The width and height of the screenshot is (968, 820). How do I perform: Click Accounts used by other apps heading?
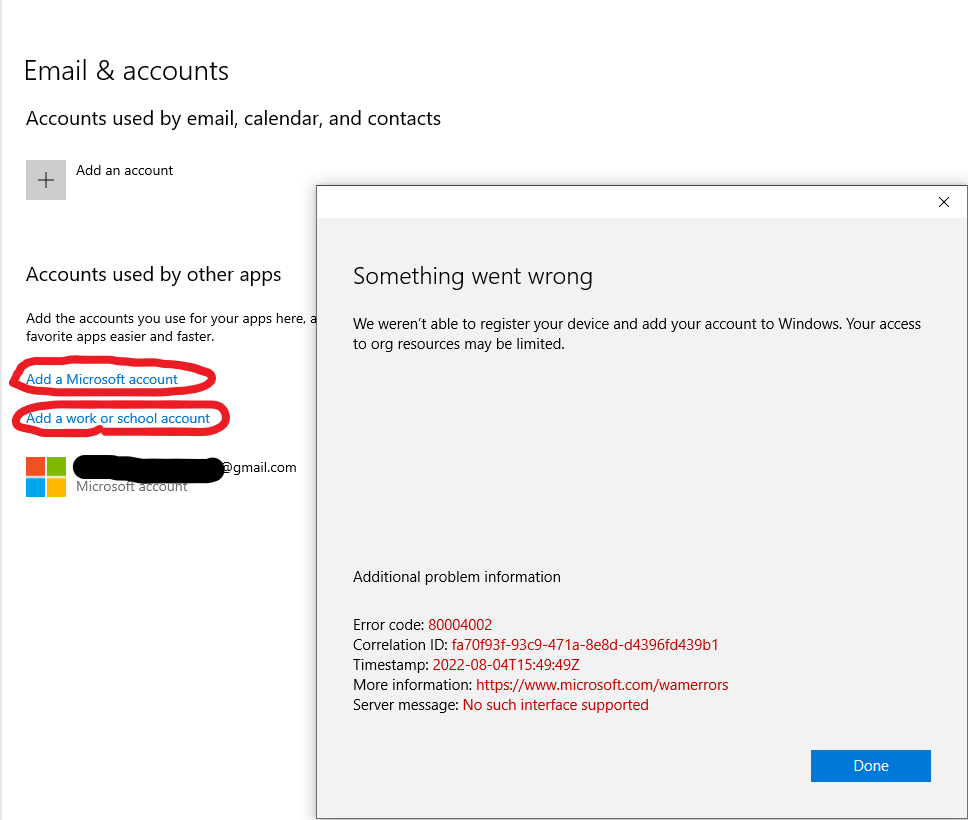154,274
